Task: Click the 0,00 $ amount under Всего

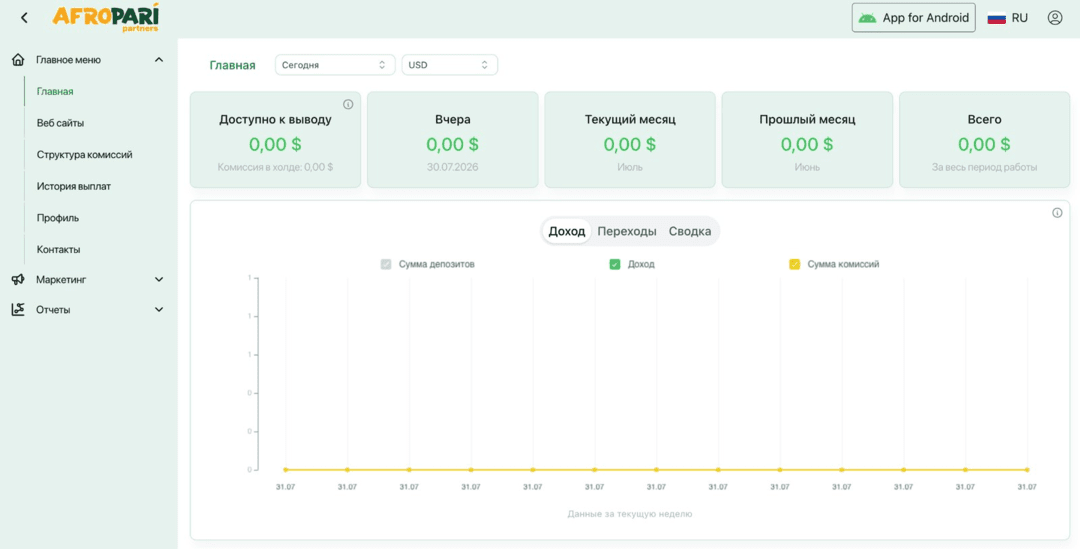Action: tap(984, 145)
